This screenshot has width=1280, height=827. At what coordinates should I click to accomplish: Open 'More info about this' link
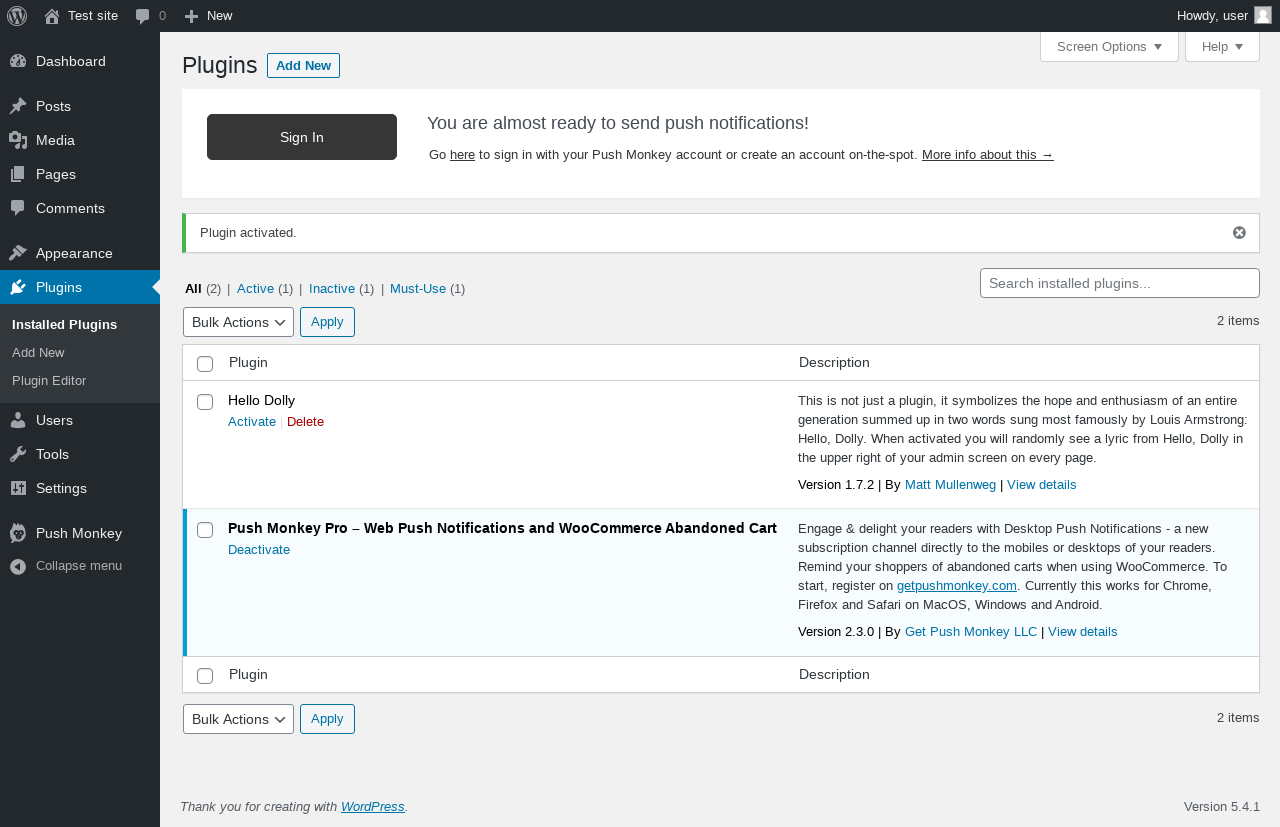[x=988, y=154]
